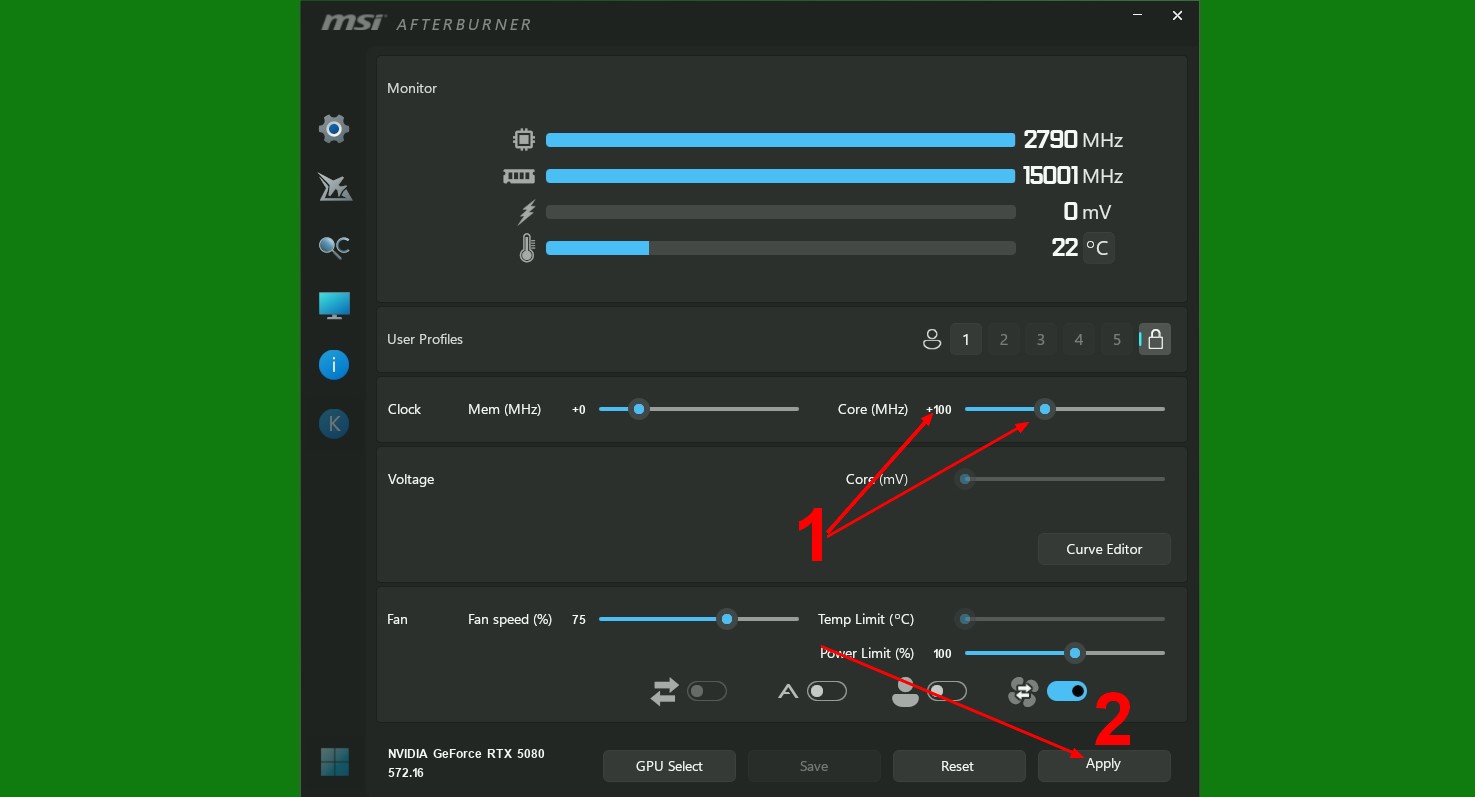
Task: Turn on the user-defined fan toggle
Action: 946,691
